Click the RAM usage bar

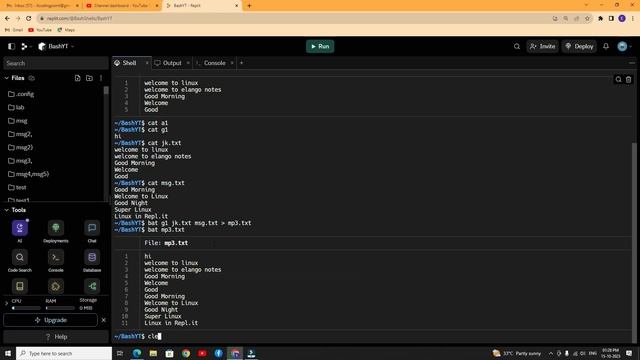click(60, 308)
